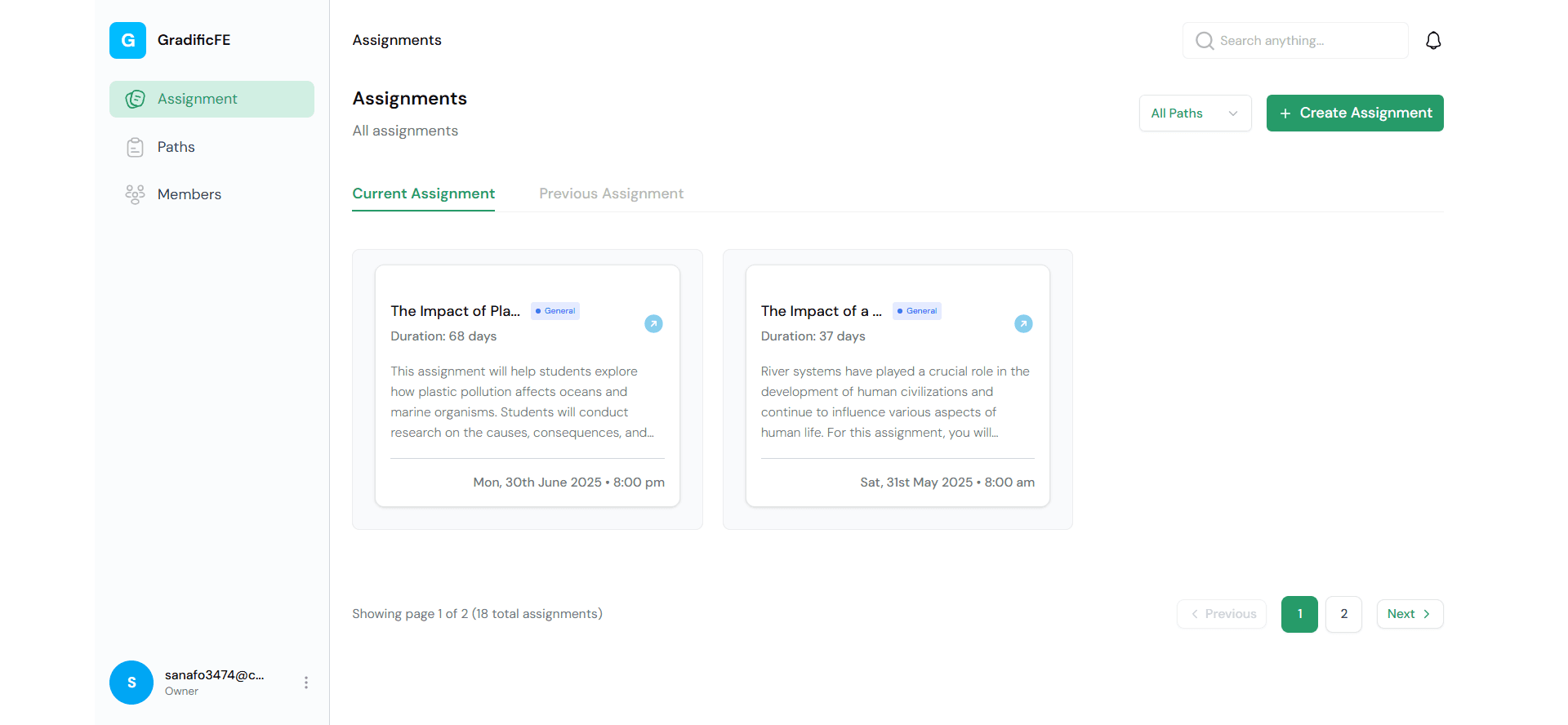1568x725 pixels.
Task: Click the user avatar circle
Action: [131, 683]
